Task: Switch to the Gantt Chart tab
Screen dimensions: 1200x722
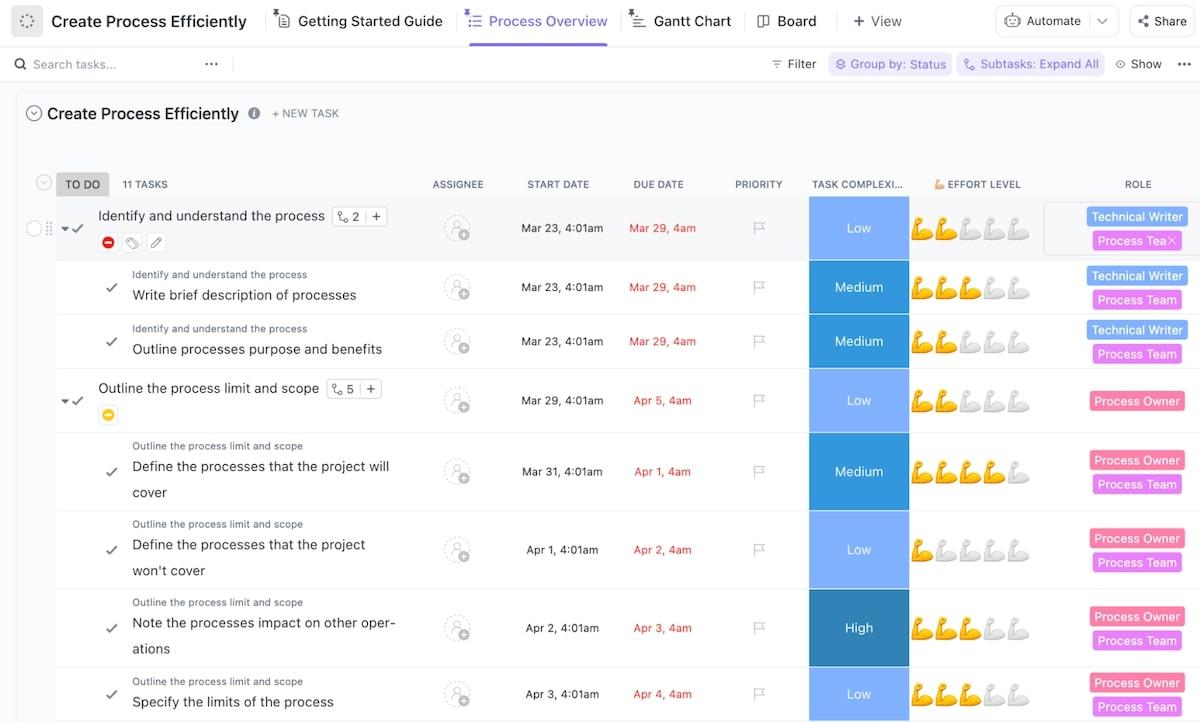Action: click(680, 21)
